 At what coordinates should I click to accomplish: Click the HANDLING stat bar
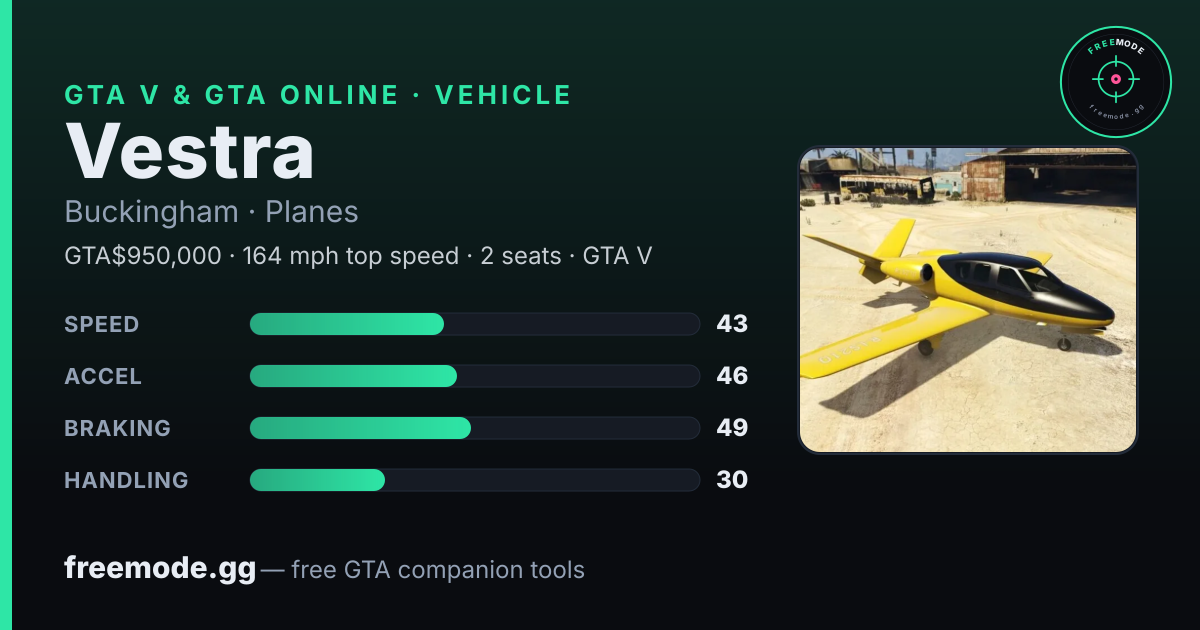pyautogui.click(x=474, y=480)
